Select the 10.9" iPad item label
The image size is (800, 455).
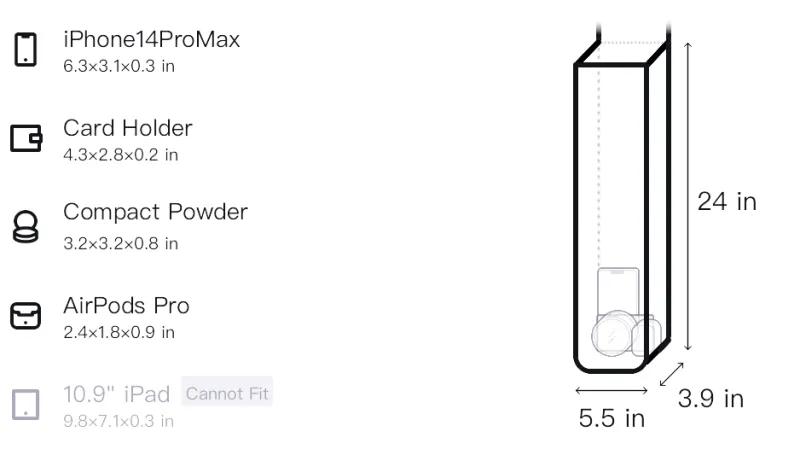coord(116,394)
